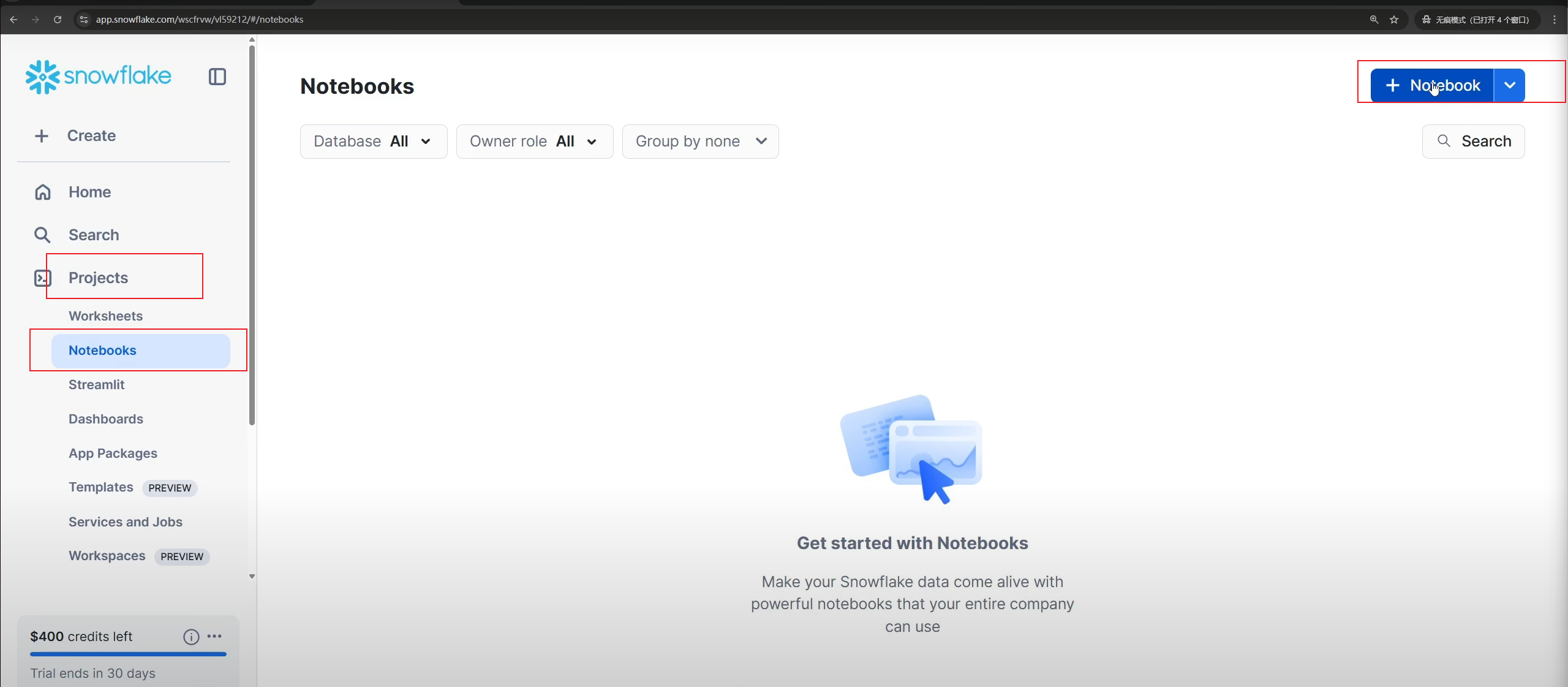Open the Owner role filter dropdown

tap(535, 142)
